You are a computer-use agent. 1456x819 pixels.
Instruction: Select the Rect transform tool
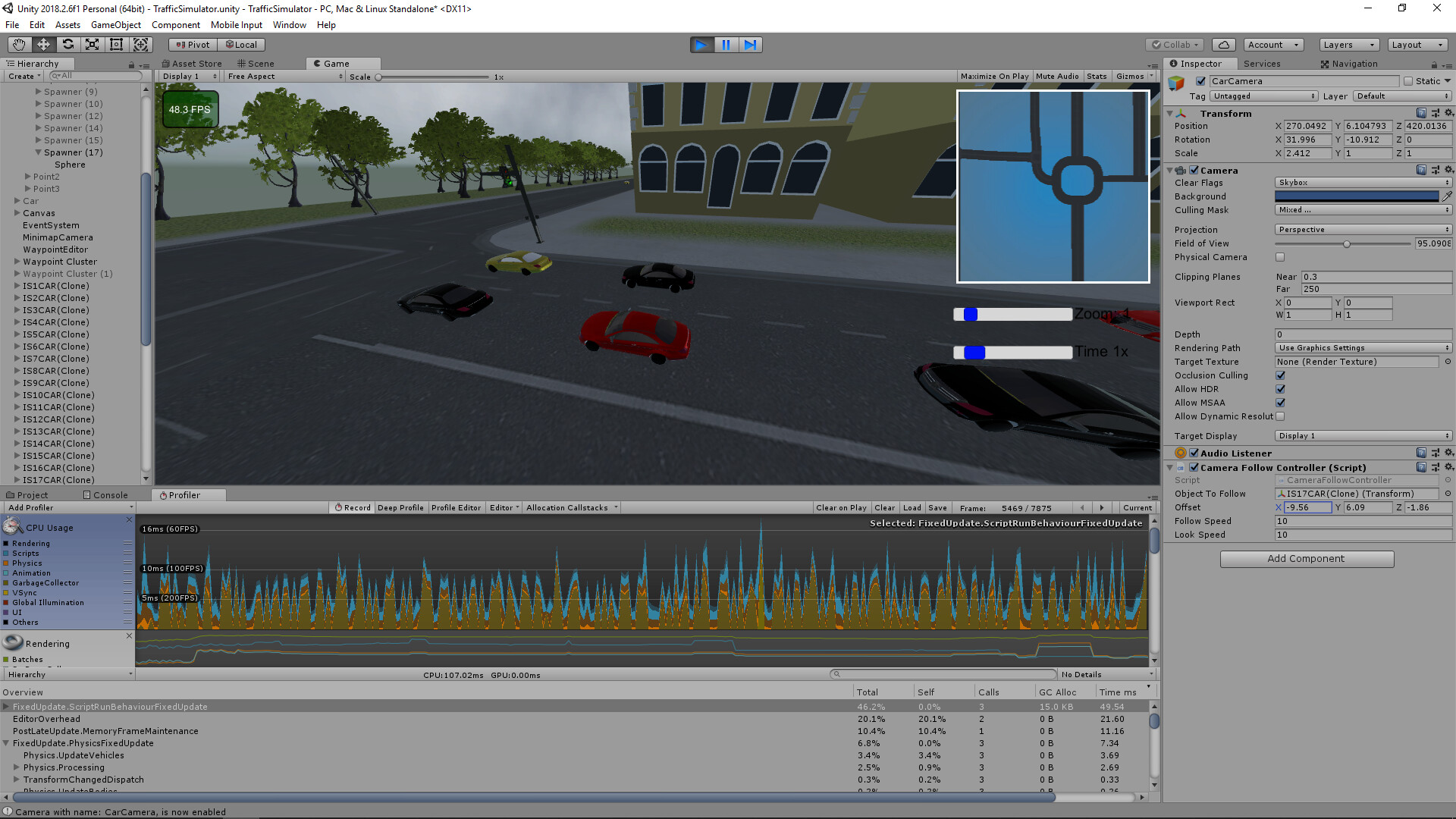[116, 45]
